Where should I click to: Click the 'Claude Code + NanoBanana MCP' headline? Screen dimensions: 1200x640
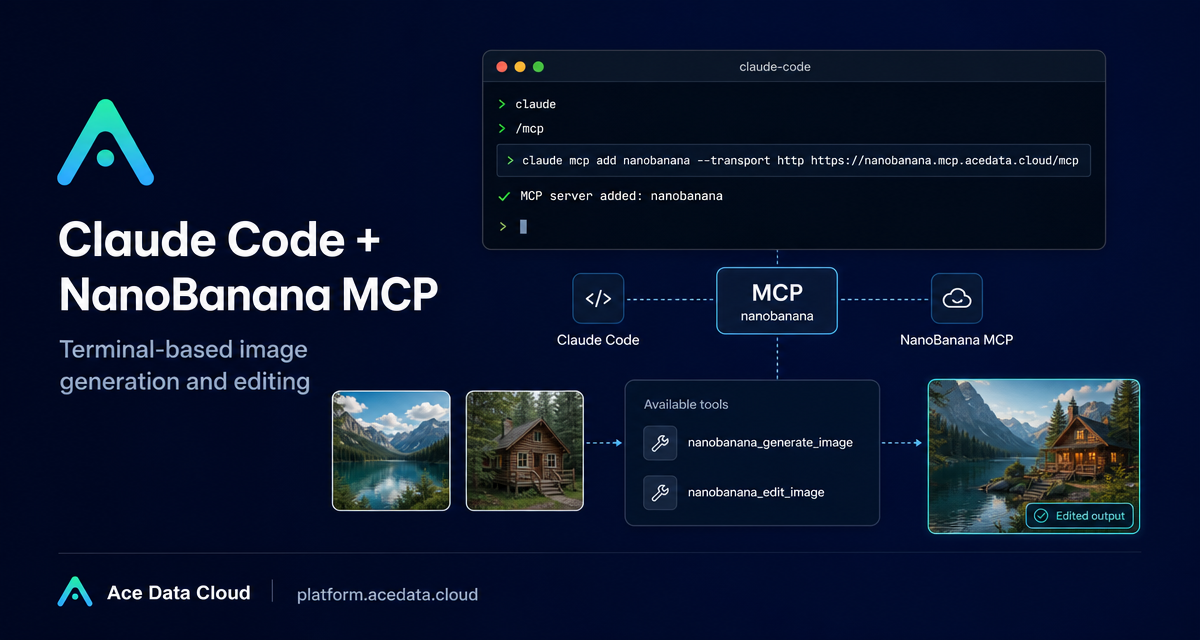(x=248, y=267)
